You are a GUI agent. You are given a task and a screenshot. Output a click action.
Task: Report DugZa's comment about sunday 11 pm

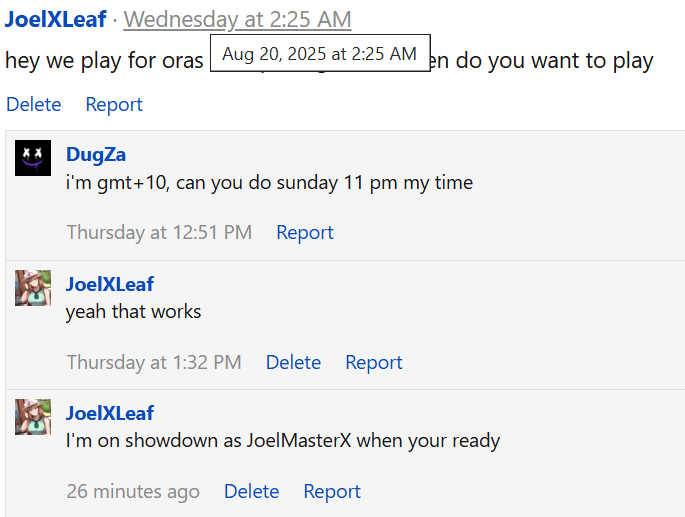point(305,232)
